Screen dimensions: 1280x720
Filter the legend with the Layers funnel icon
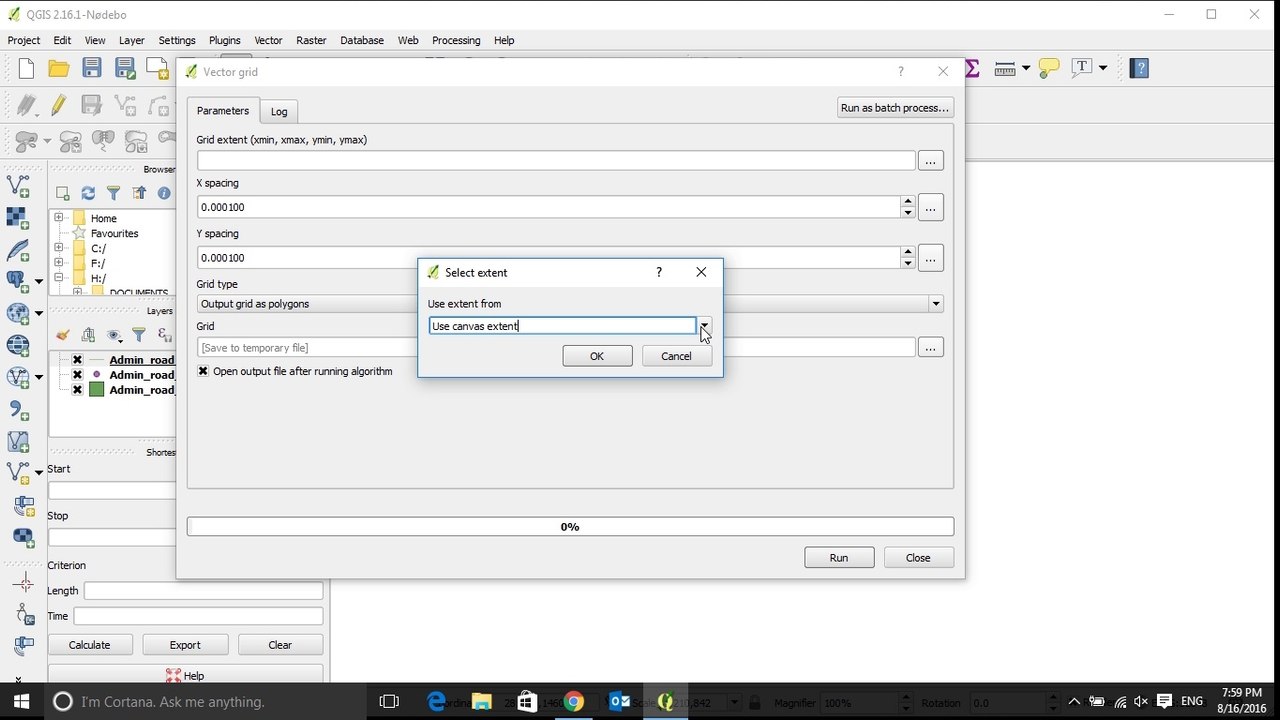pyautogui.click(x=139, y=336)
